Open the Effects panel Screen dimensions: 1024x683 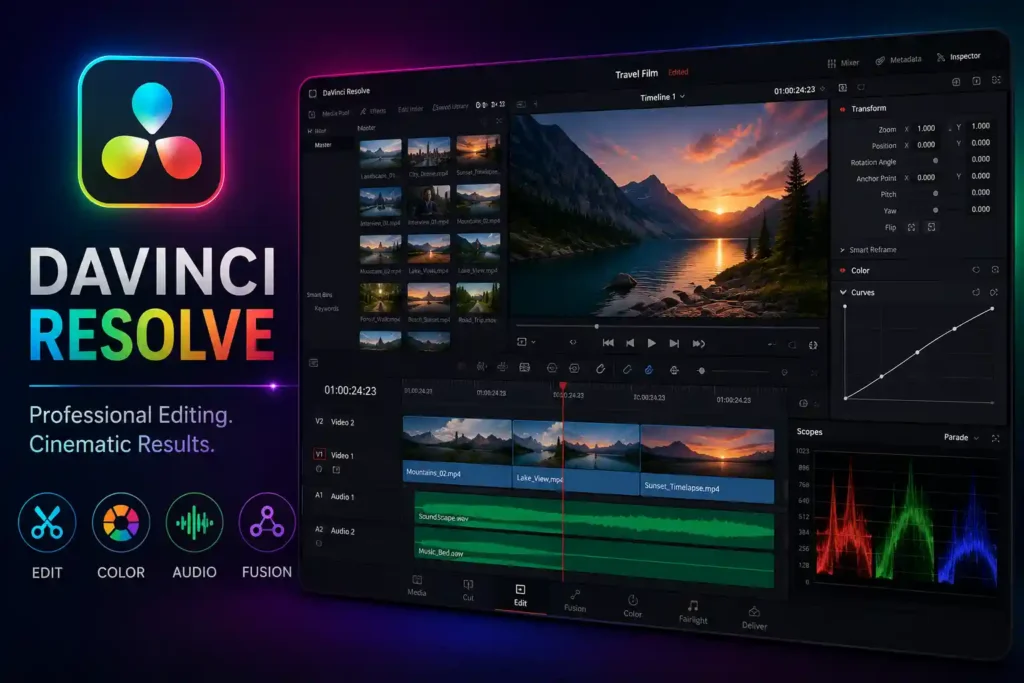373,111
